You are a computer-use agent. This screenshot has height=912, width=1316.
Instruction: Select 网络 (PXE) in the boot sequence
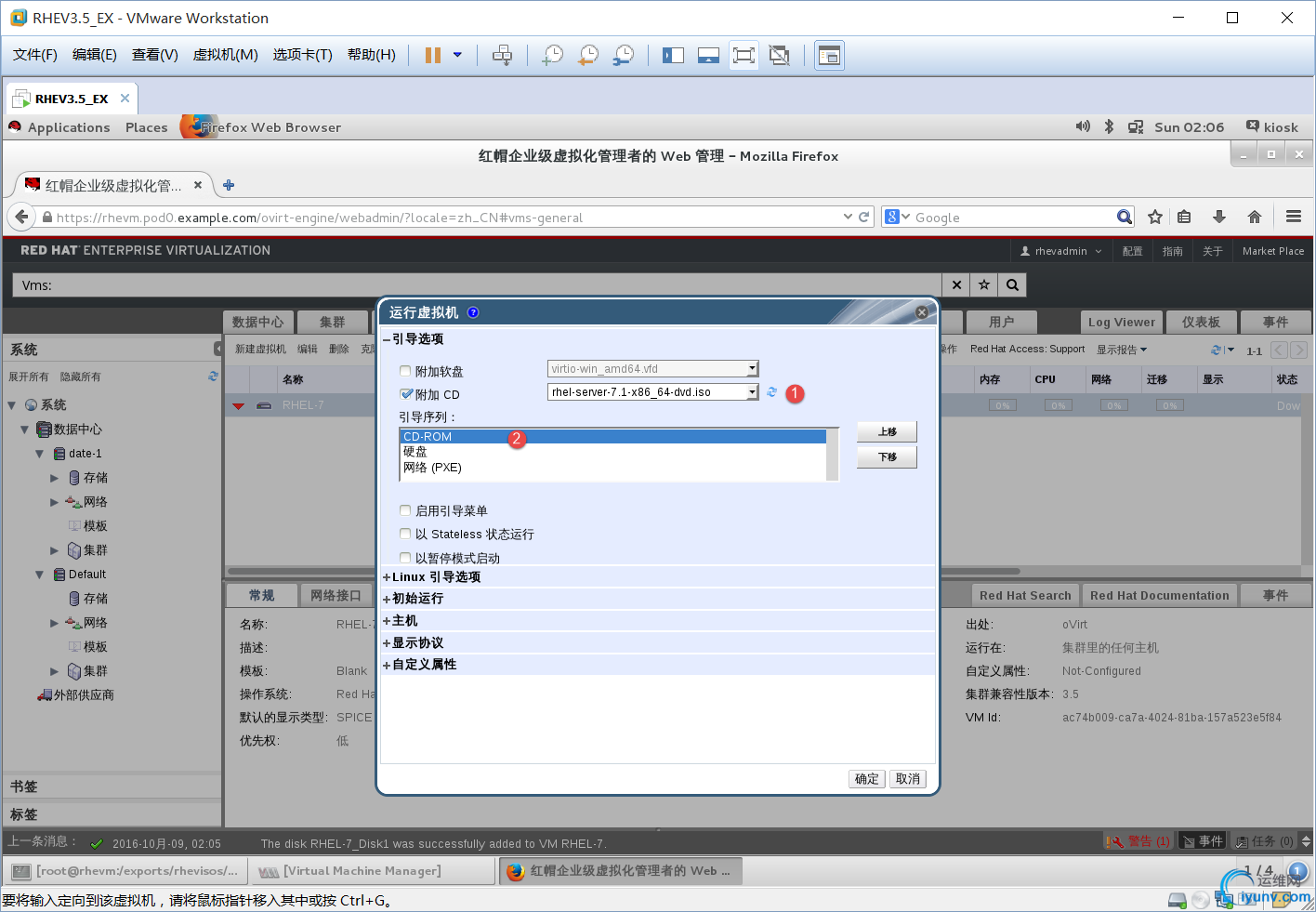pos(613,468)
